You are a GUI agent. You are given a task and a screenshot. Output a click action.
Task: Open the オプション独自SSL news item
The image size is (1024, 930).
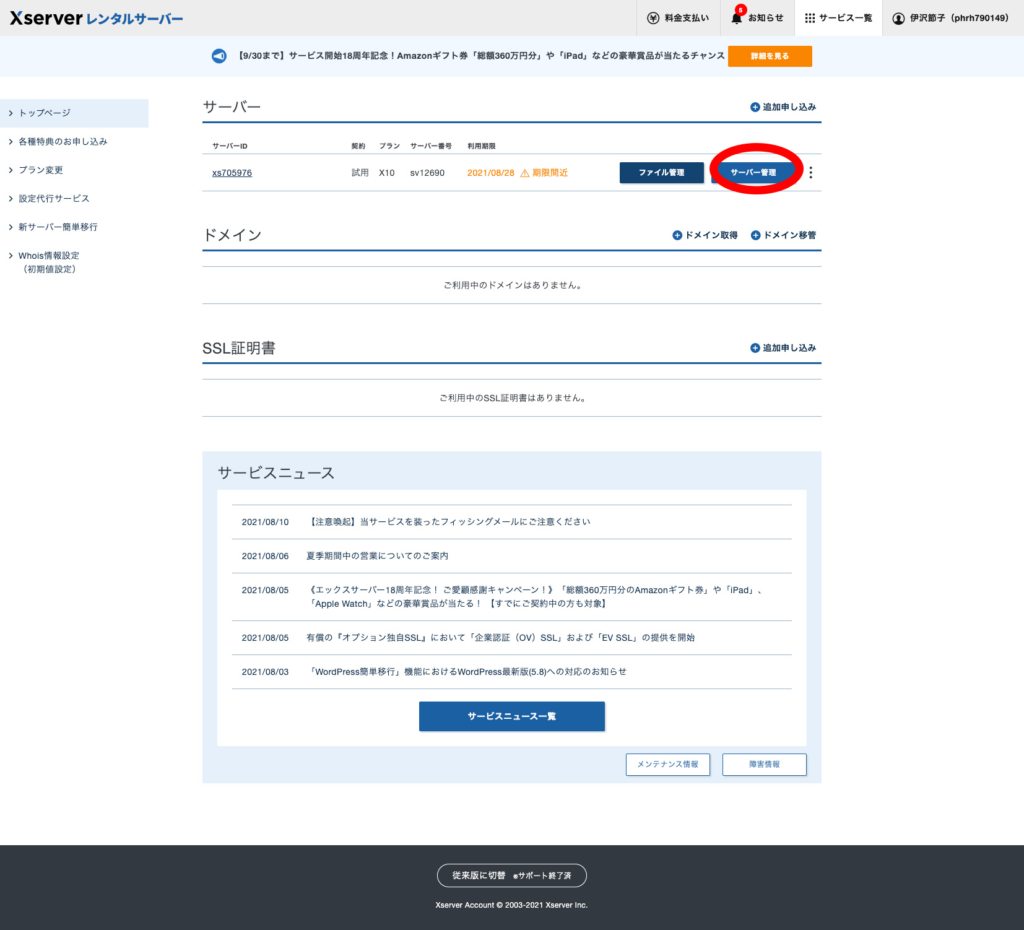[x=501, y=637]
